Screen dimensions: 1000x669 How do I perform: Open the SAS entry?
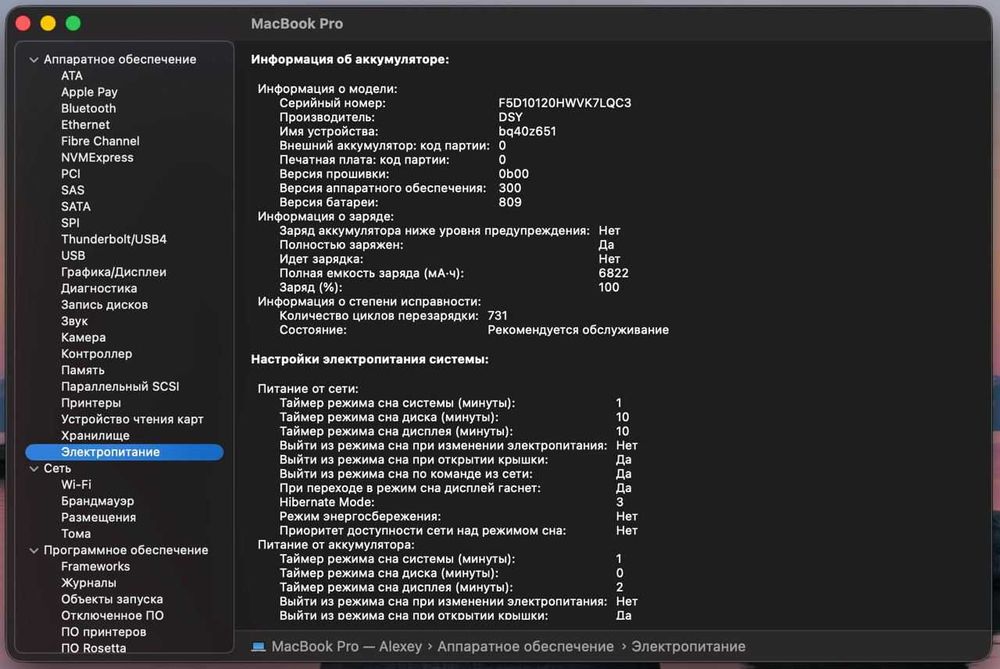click(x=73, y=190)
